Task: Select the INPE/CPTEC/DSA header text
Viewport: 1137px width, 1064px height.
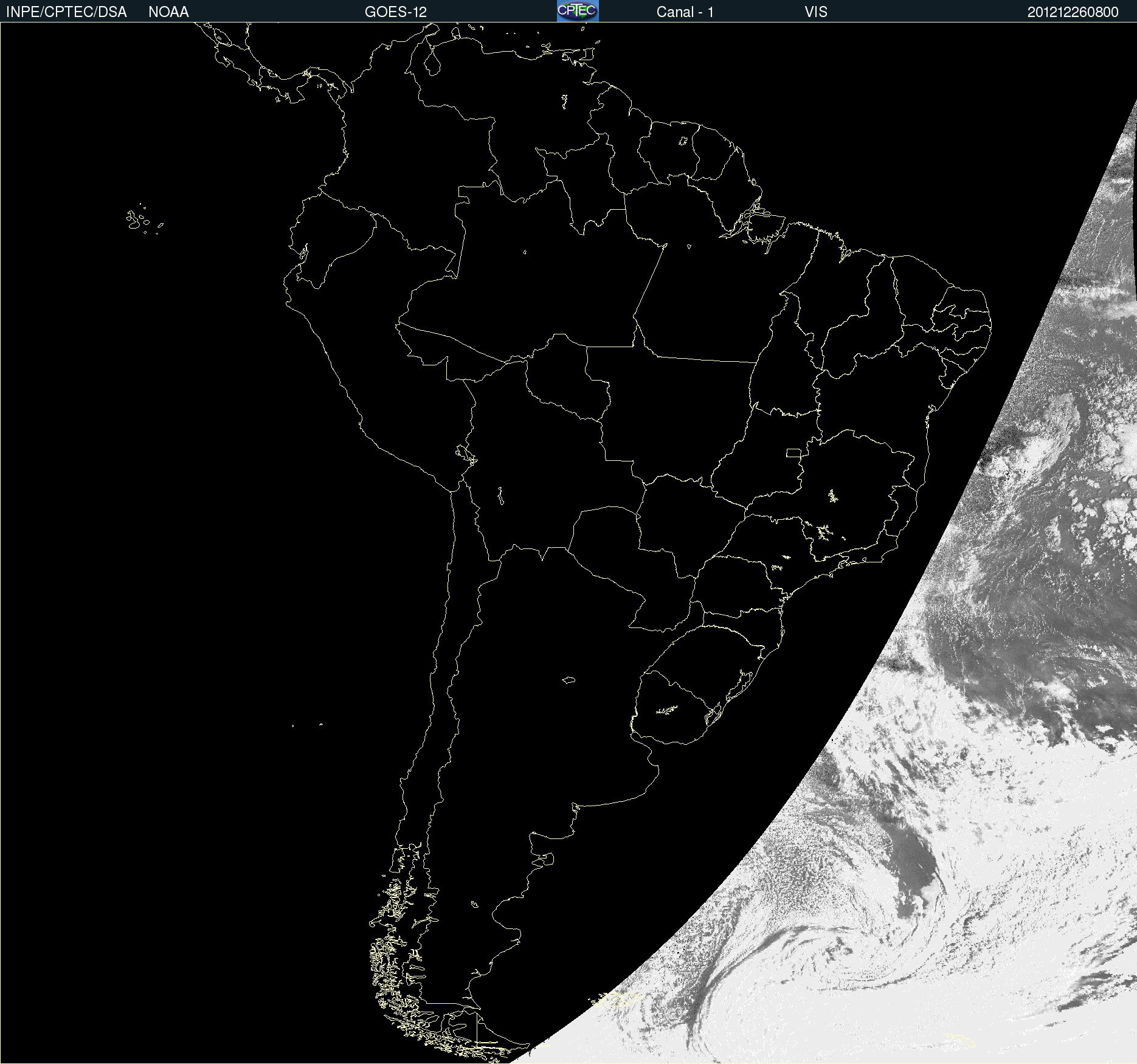Action: 66,12
